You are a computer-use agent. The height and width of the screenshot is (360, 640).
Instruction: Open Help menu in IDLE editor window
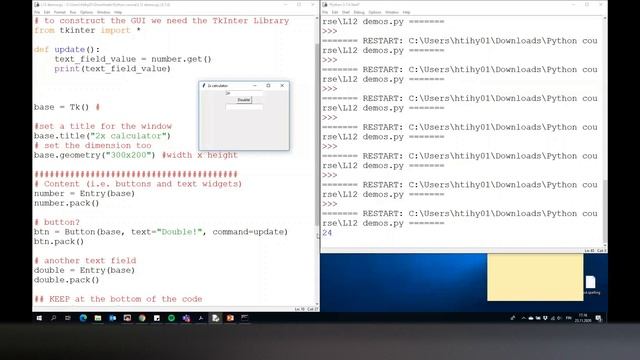(118, 12)
